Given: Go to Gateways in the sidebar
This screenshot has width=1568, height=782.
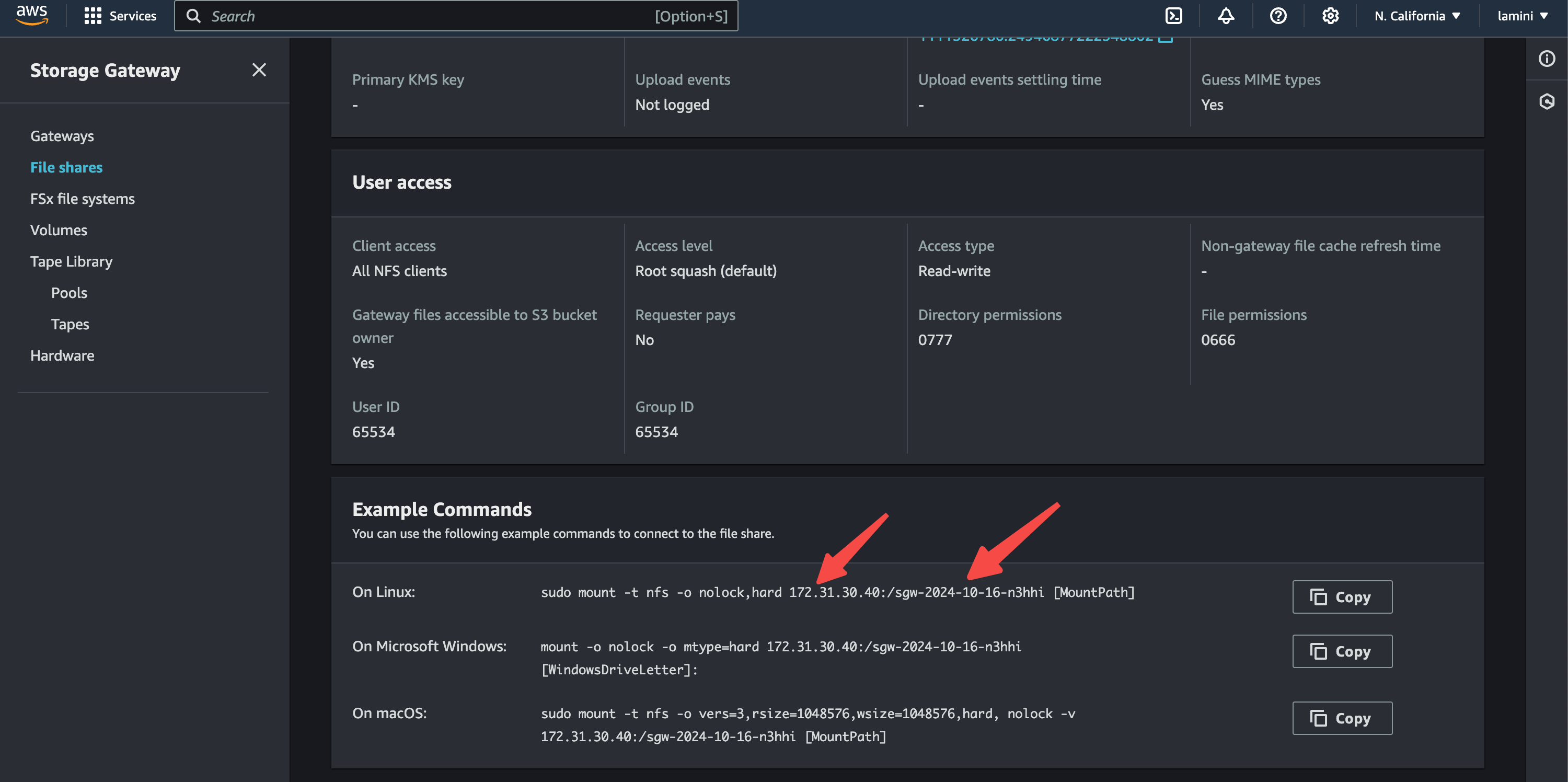Looking at the screenshot, I should tap(62, 136).
